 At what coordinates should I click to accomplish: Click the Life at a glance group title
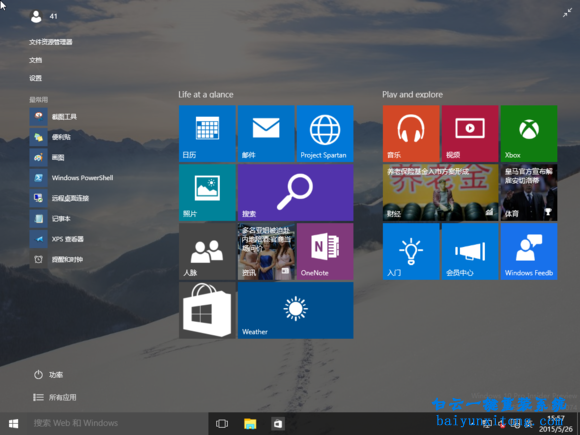[x=206, y=95]
